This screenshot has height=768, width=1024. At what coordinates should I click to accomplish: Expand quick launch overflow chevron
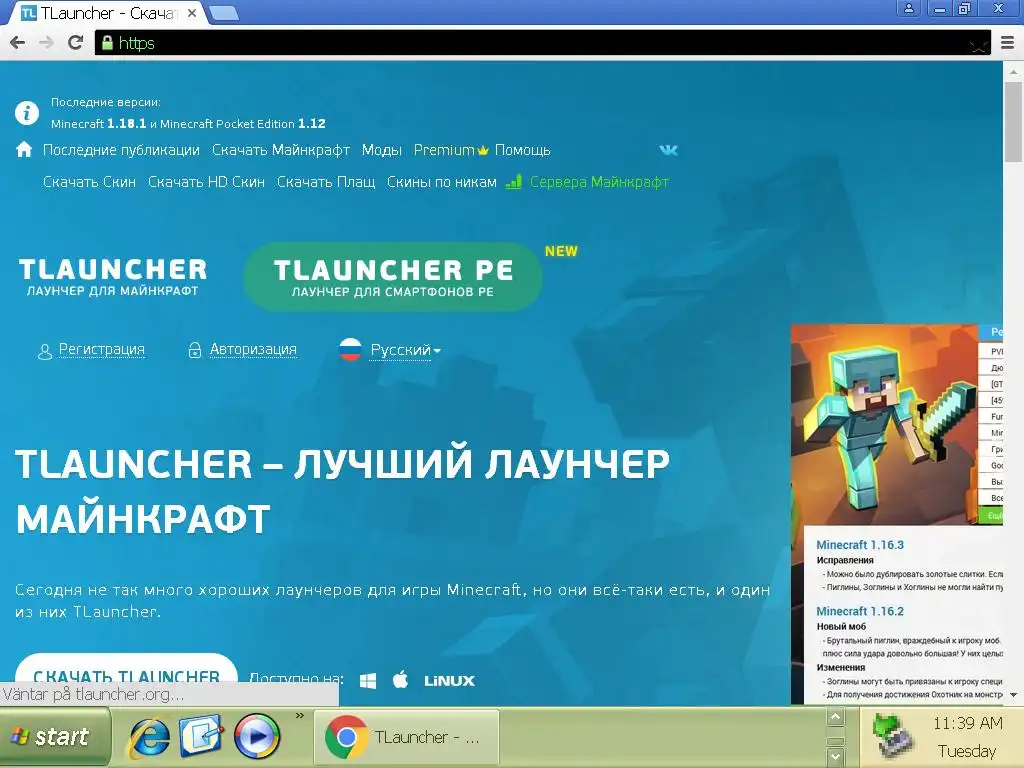pyautogui.click(x=300, y=716)
